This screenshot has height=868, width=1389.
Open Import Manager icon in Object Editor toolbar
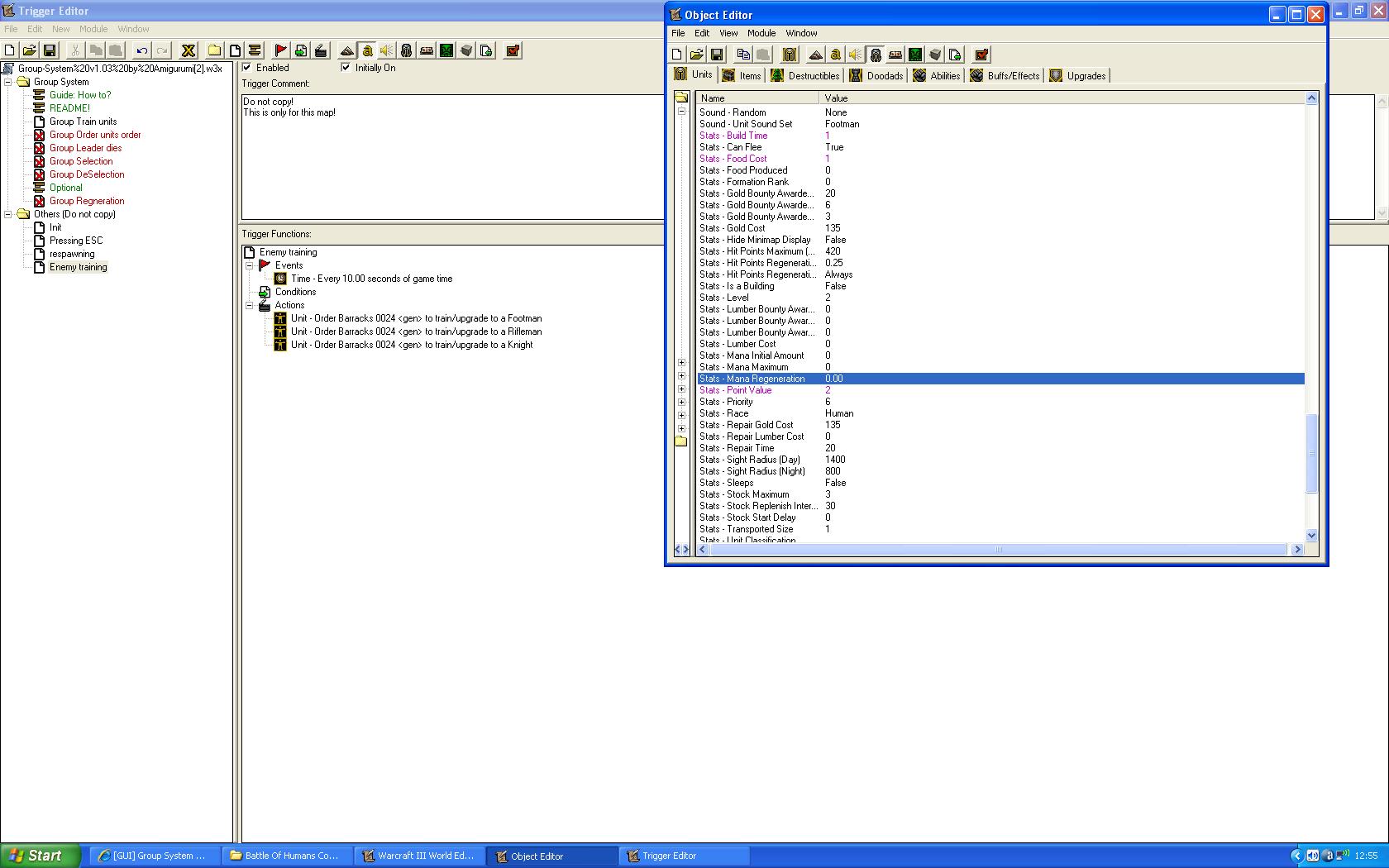[955, 55]
